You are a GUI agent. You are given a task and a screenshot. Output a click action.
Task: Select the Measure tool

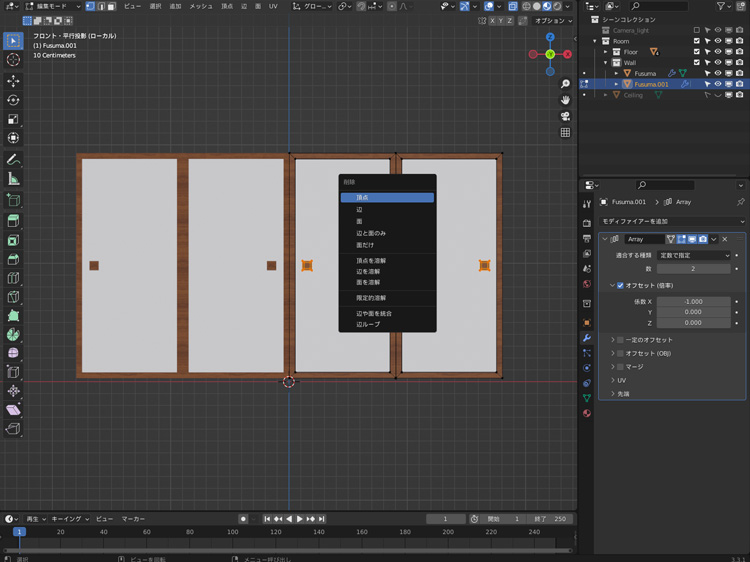[13, 179]
